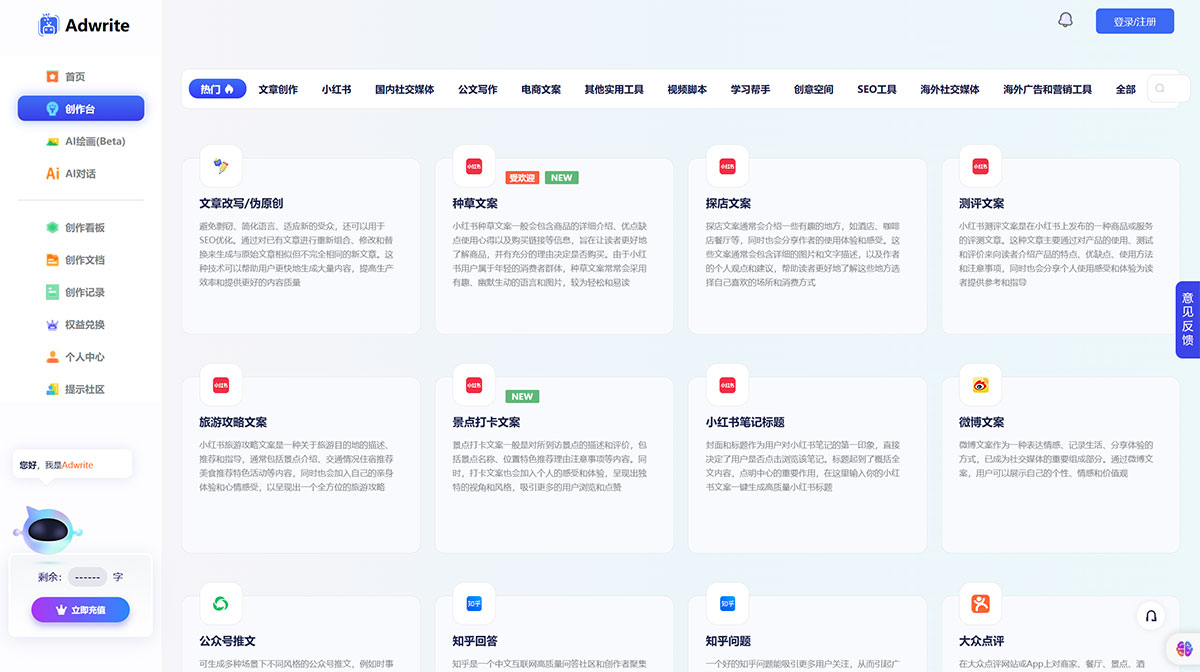Open the AI对话 chat tool
The height and width of the screenshot is (672, 1200).
pos(81,173)
